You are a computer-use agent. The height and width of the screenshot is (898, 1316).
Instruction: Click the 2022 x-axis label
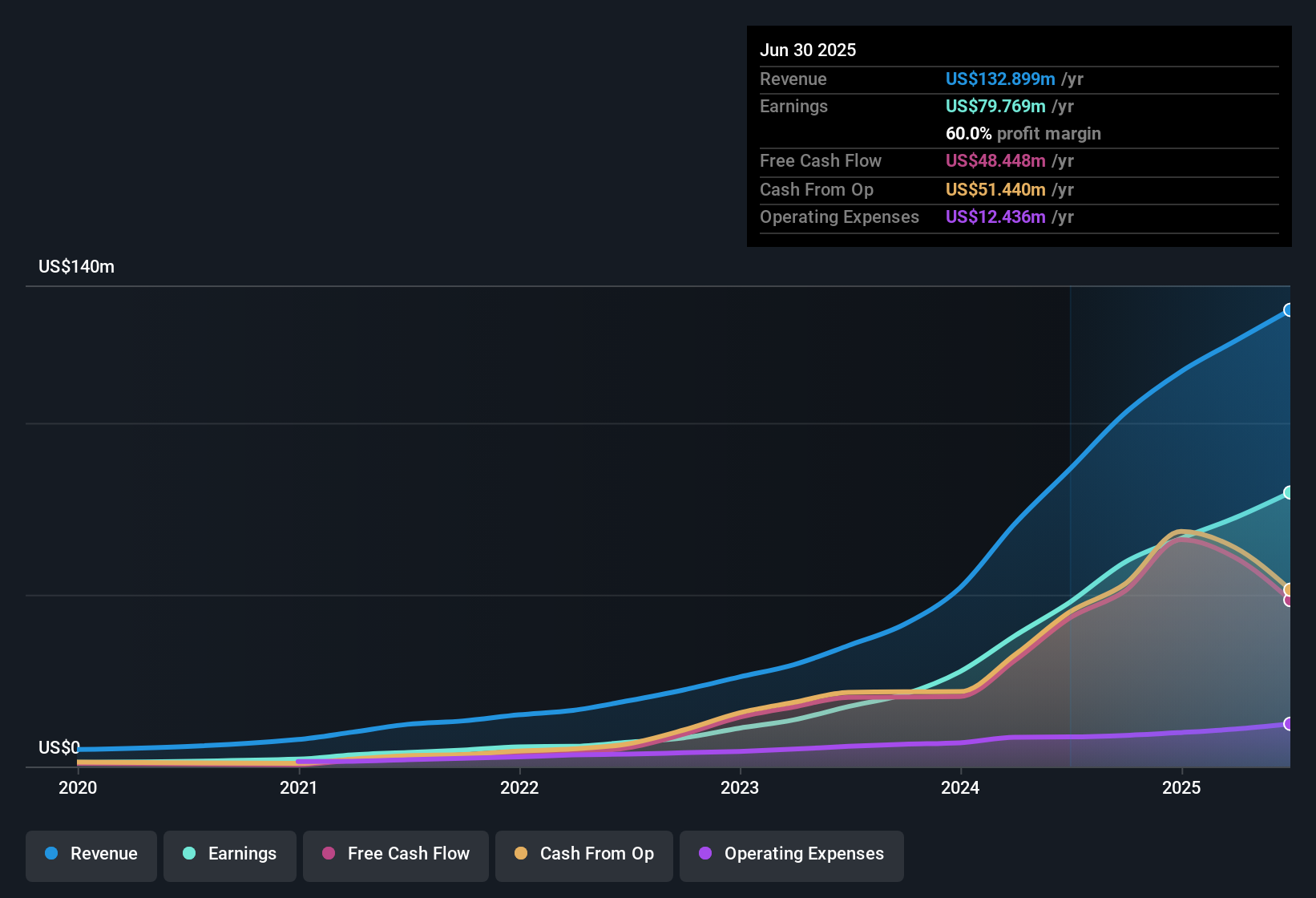point(519,788)
